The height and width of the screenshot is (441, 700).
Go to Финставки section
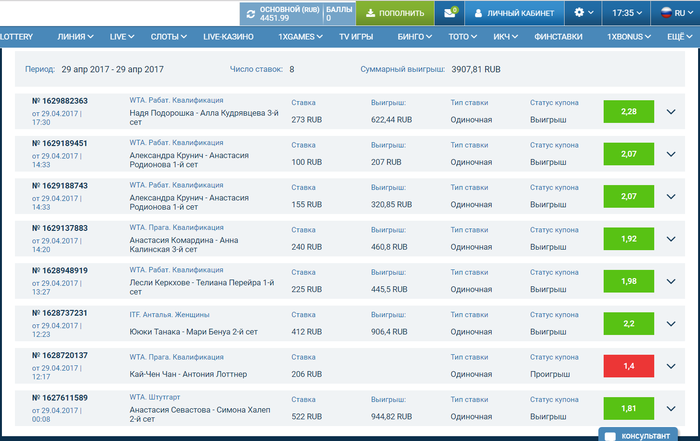[x=558, y=37]
